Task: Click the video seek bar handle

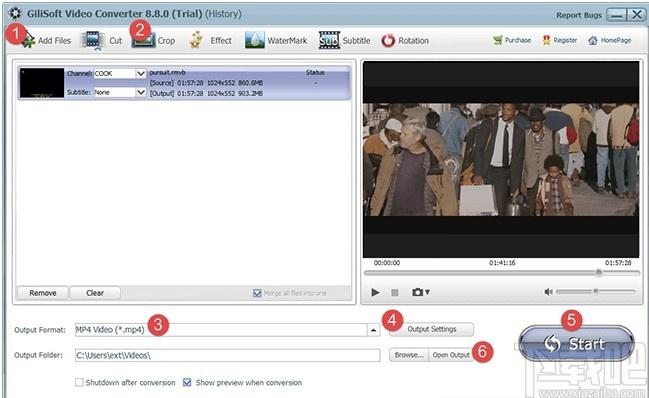Action: pos(599,272)
